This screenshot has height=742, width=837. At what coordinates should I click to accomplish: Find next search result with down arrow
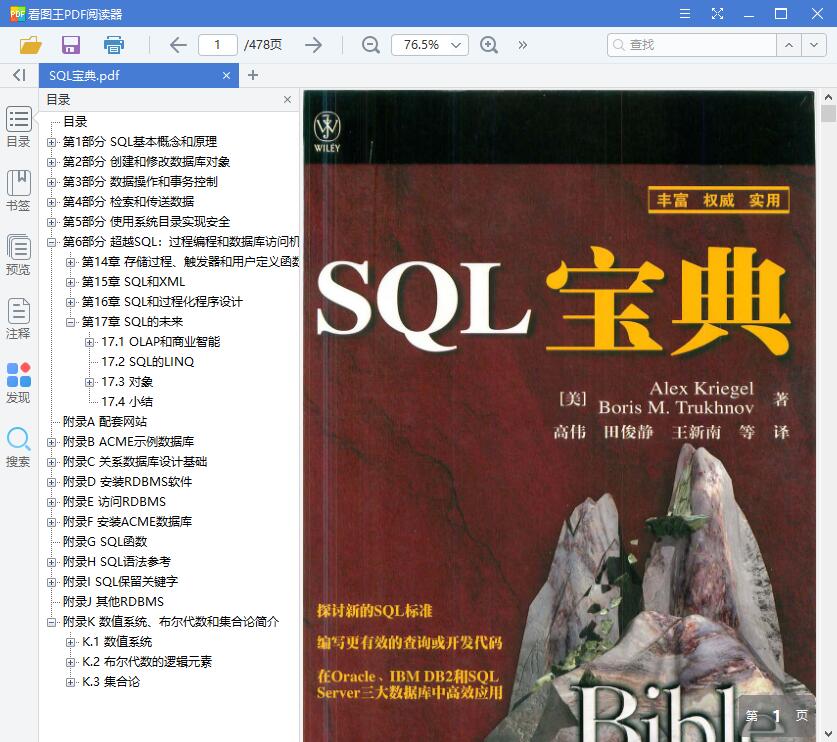point(814,45)
